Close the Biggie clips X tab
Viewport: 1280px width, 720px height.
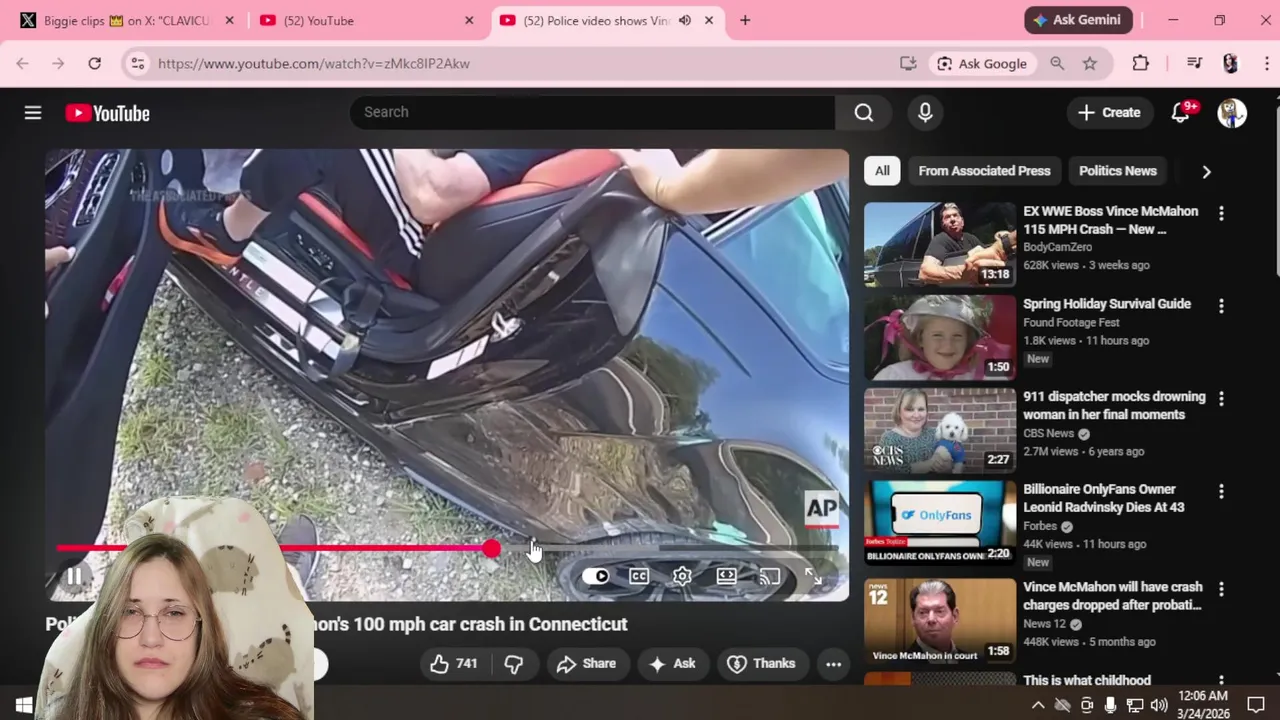pyautogui.click(x=229, y=20)
